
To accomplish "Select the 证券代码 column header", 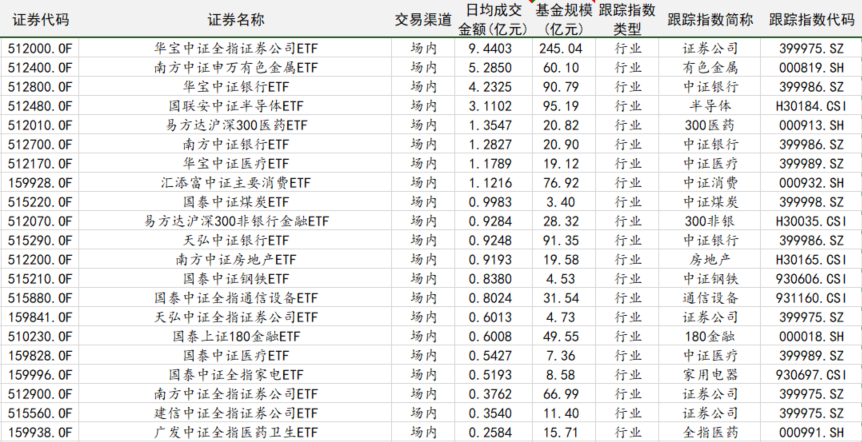I will (41, 20).
